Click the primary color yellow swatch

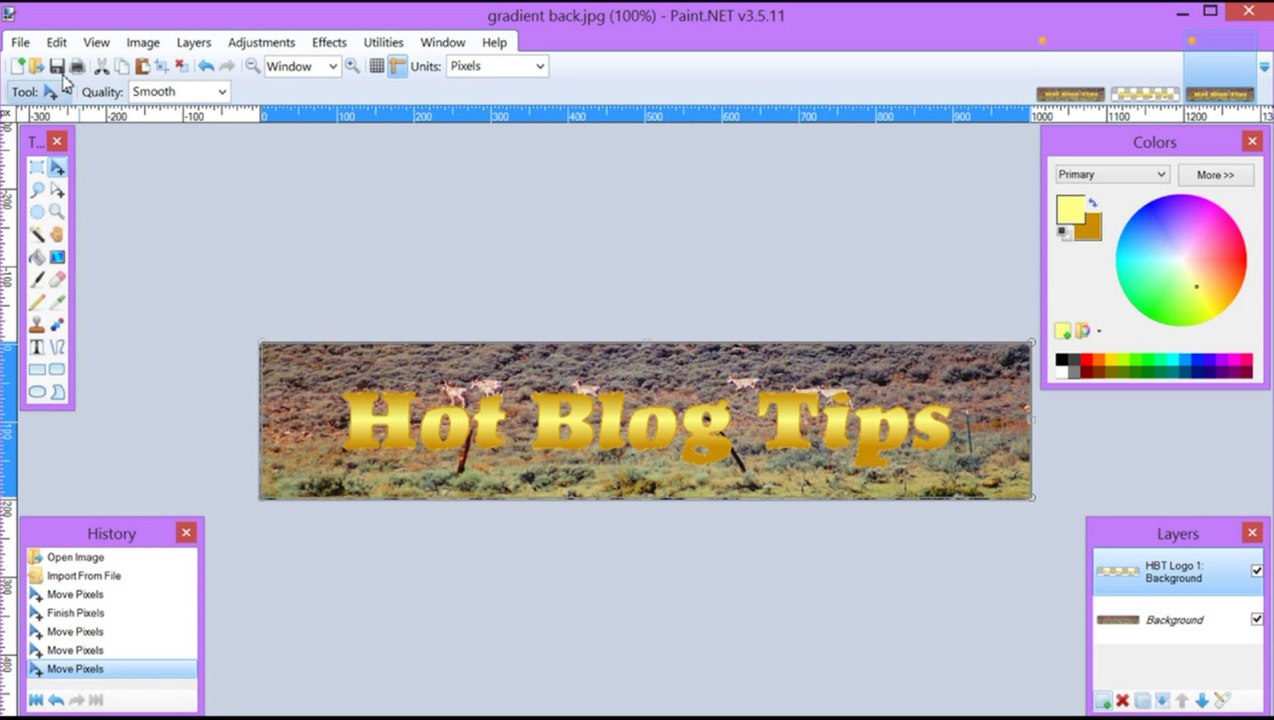[x=1070, y=209]
